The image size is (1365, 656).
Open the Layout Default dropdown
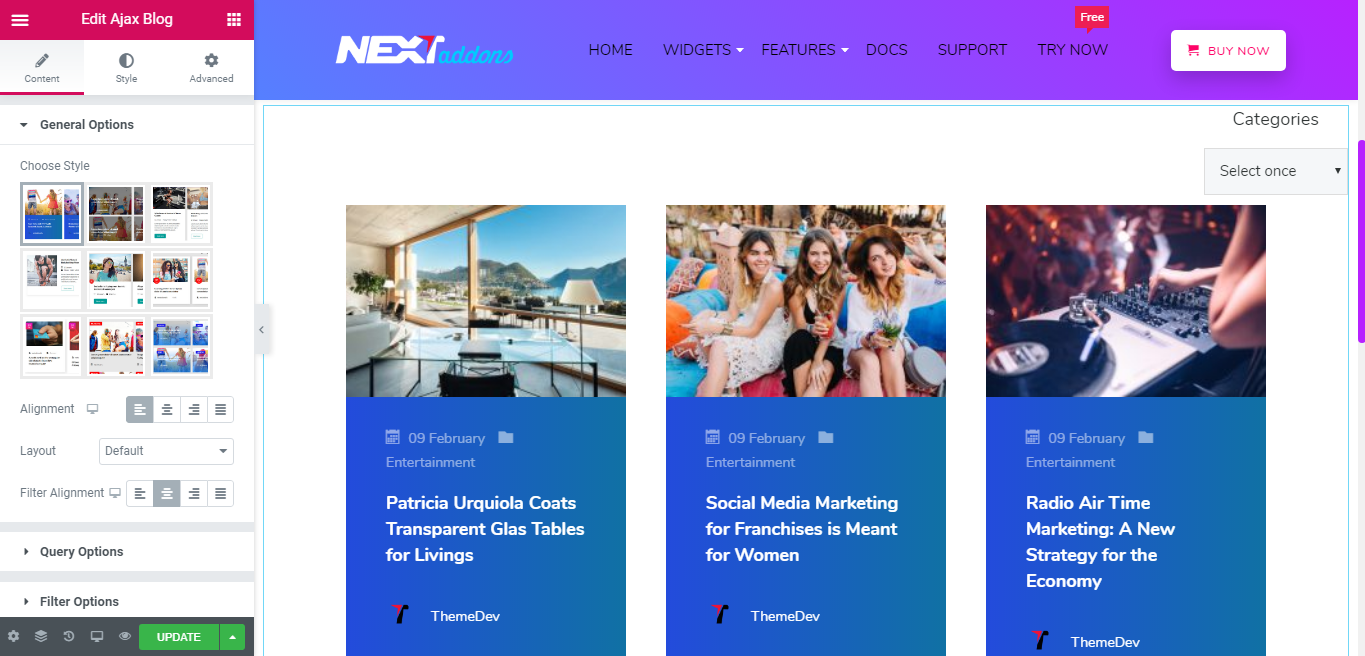pos(166,451)
